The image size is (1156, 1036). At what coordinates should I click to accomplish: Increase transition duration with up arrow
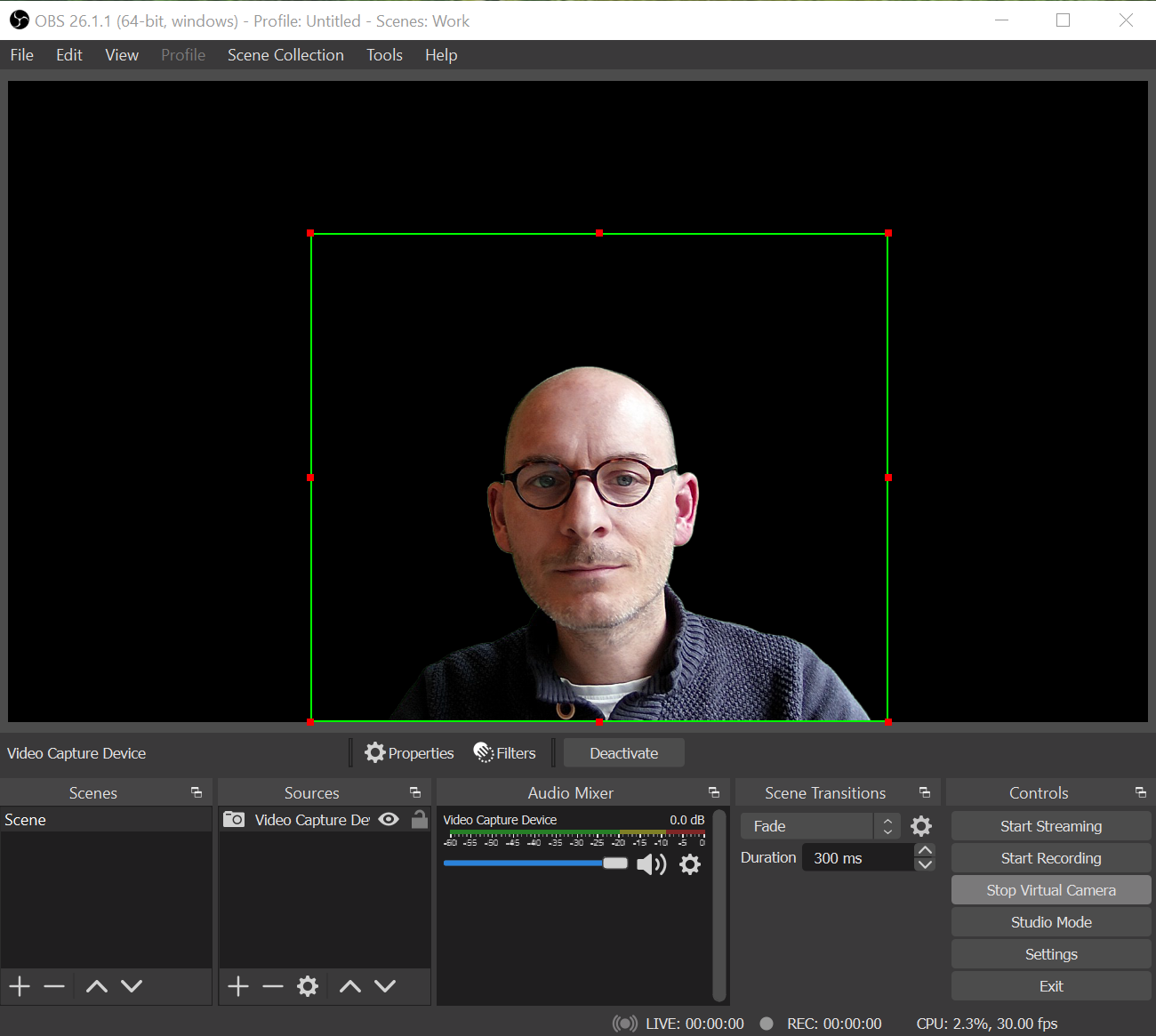click(925, 851)
